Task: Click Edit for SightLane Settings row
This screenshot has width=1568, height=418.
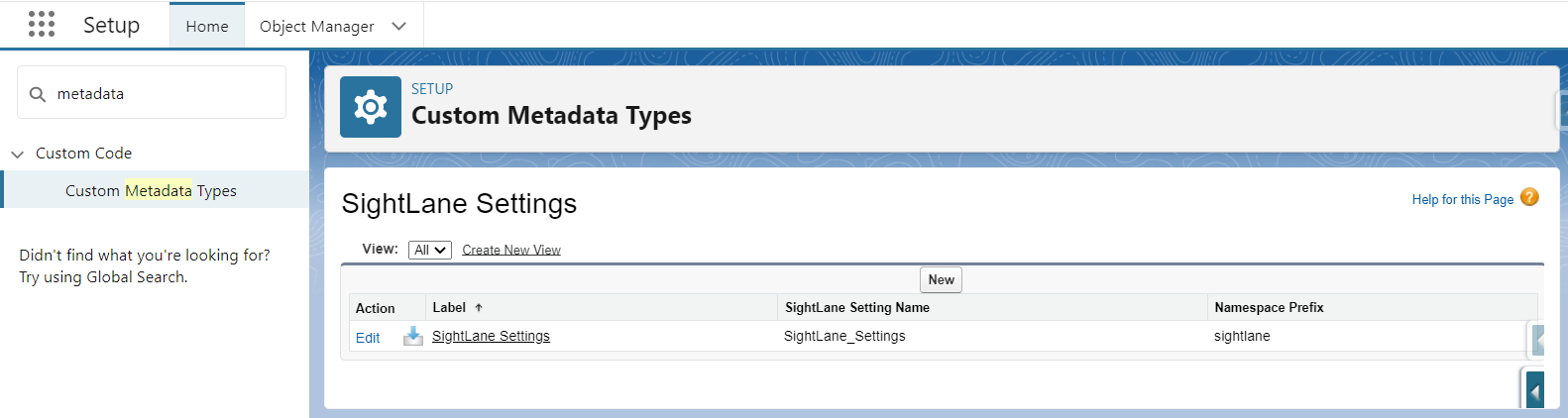Action: (x=368, y=338)
